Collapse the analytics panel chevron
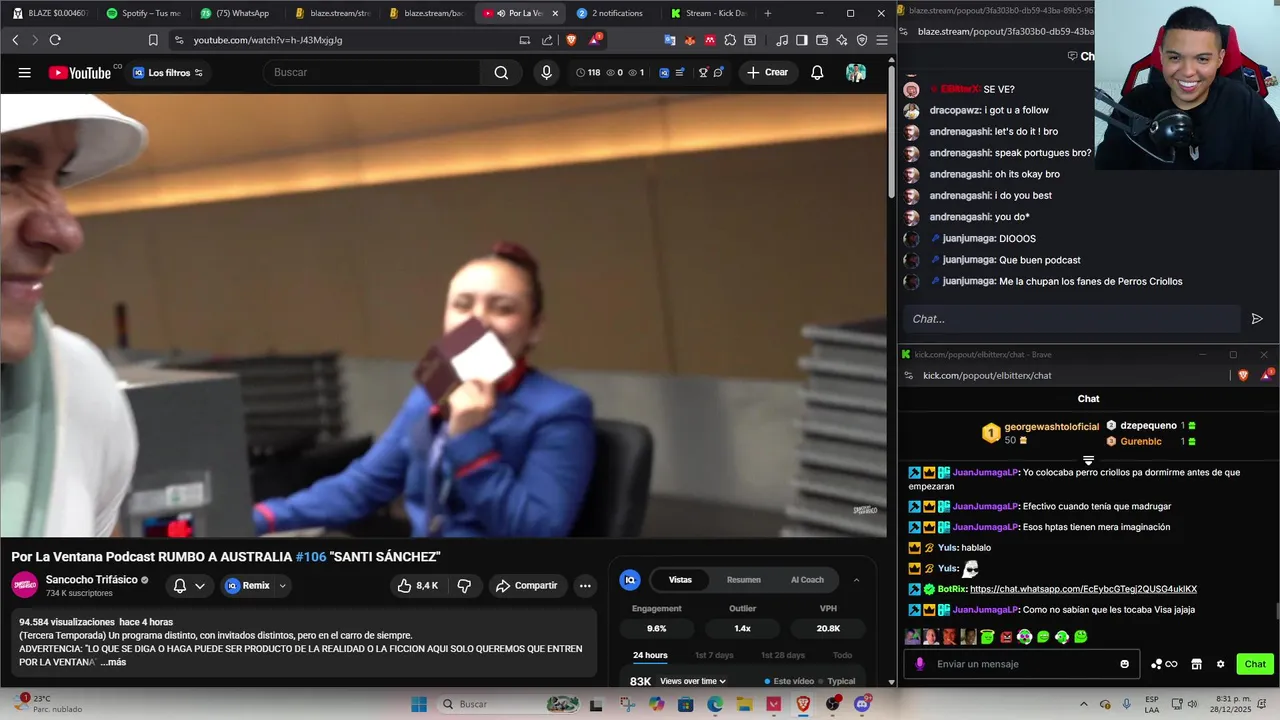Viewport: 1280px width, 720px height. (856, 579)
